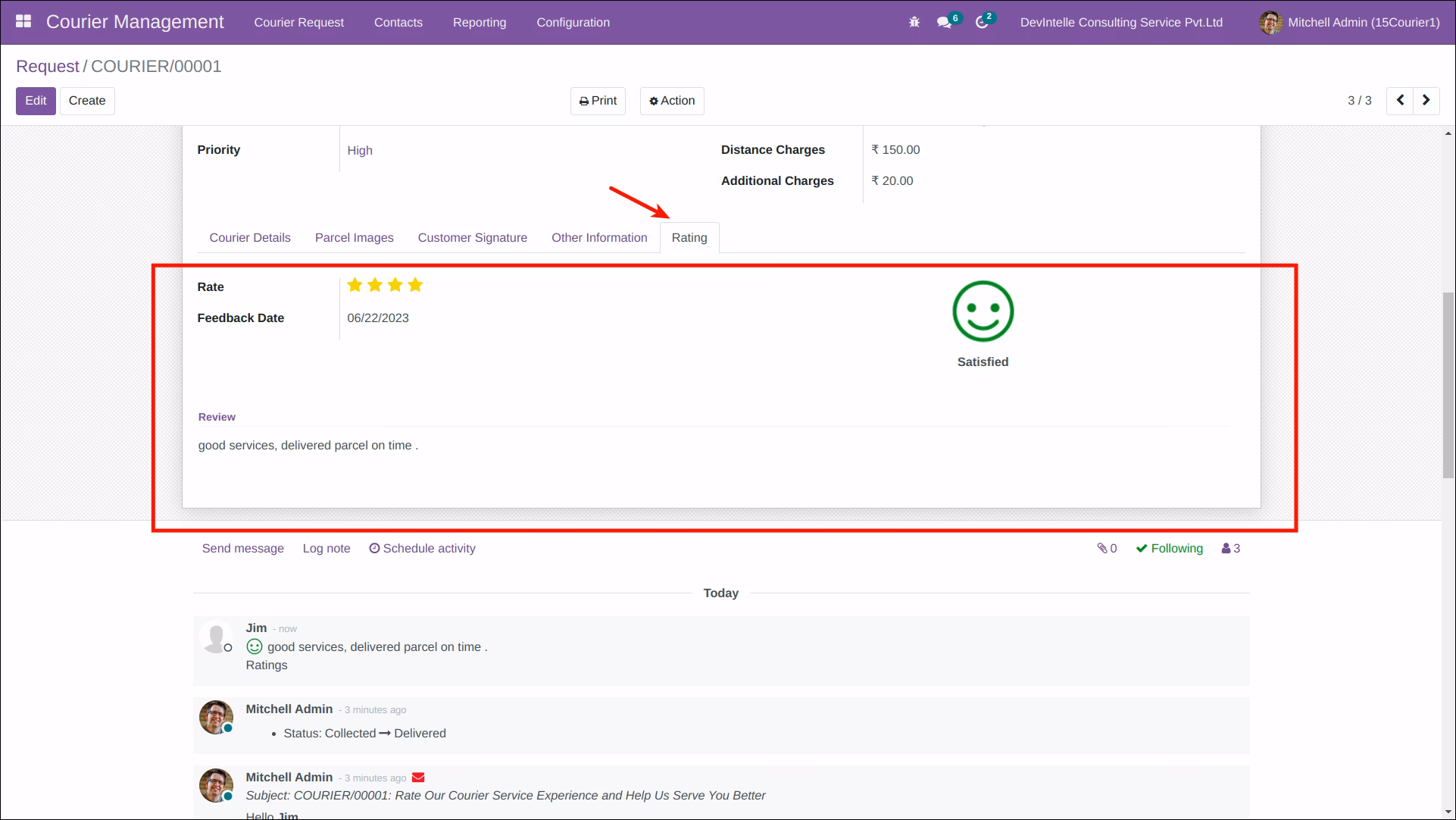Click Additional Charges value ₹ 20.00
Screen dimensions: 1456x820
pos(892,181)
